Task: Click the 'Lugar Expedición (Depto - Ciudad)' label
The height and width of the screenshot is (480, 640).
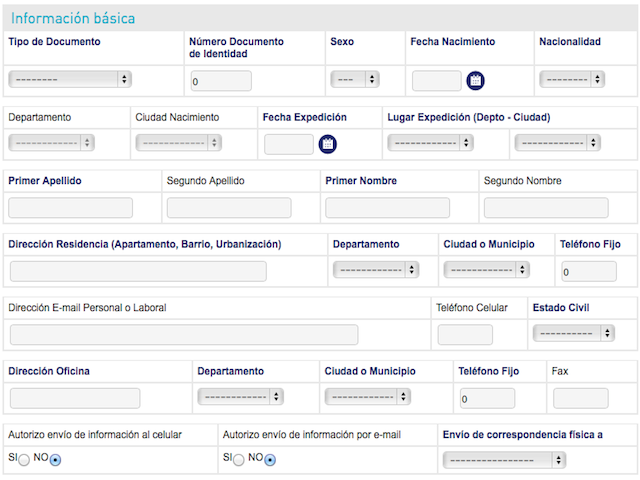Action: 469,118
